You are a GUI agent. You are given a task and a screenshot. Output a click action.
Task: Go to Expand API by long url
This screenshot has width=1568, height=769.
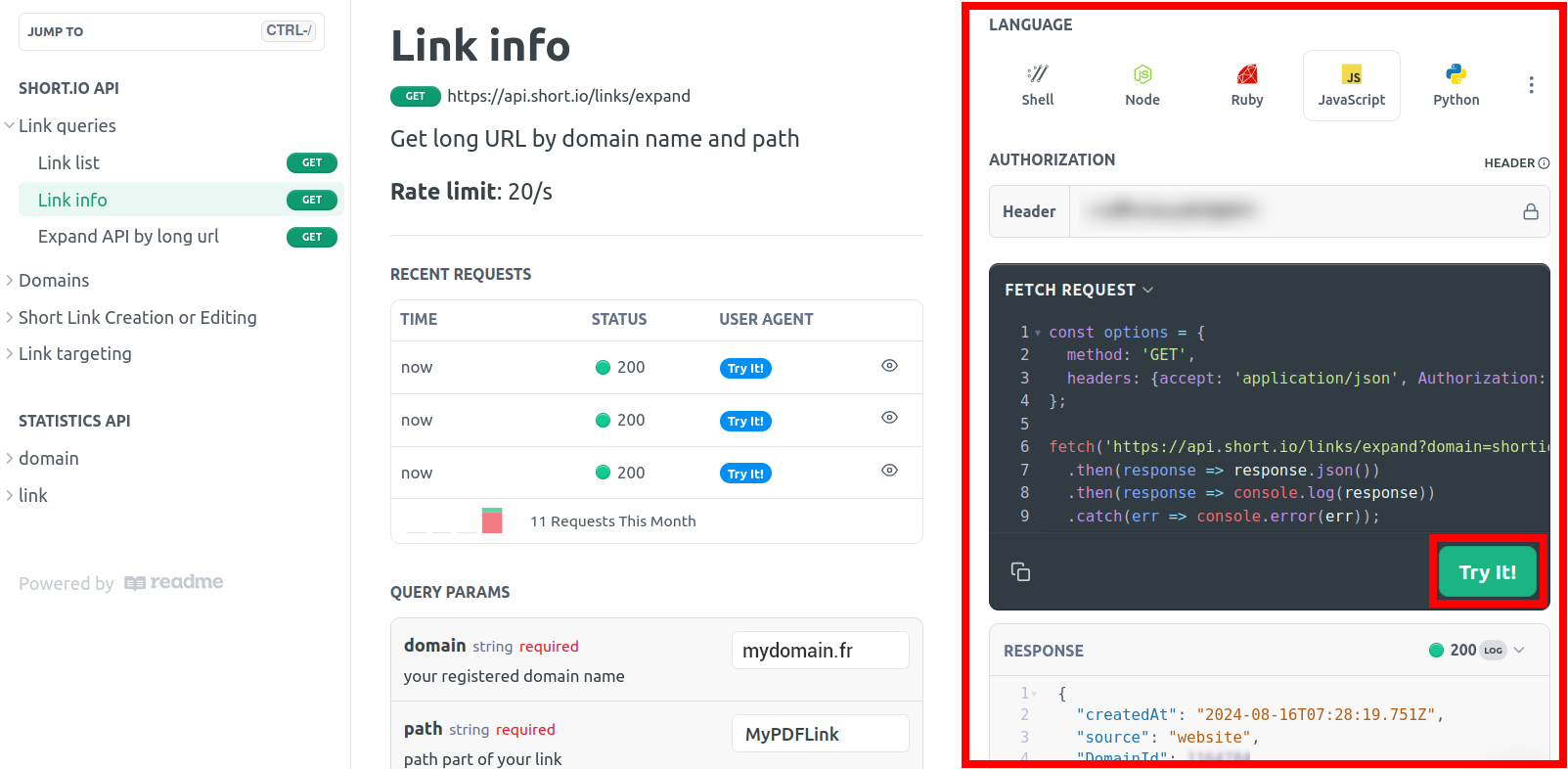click(128, 237)
